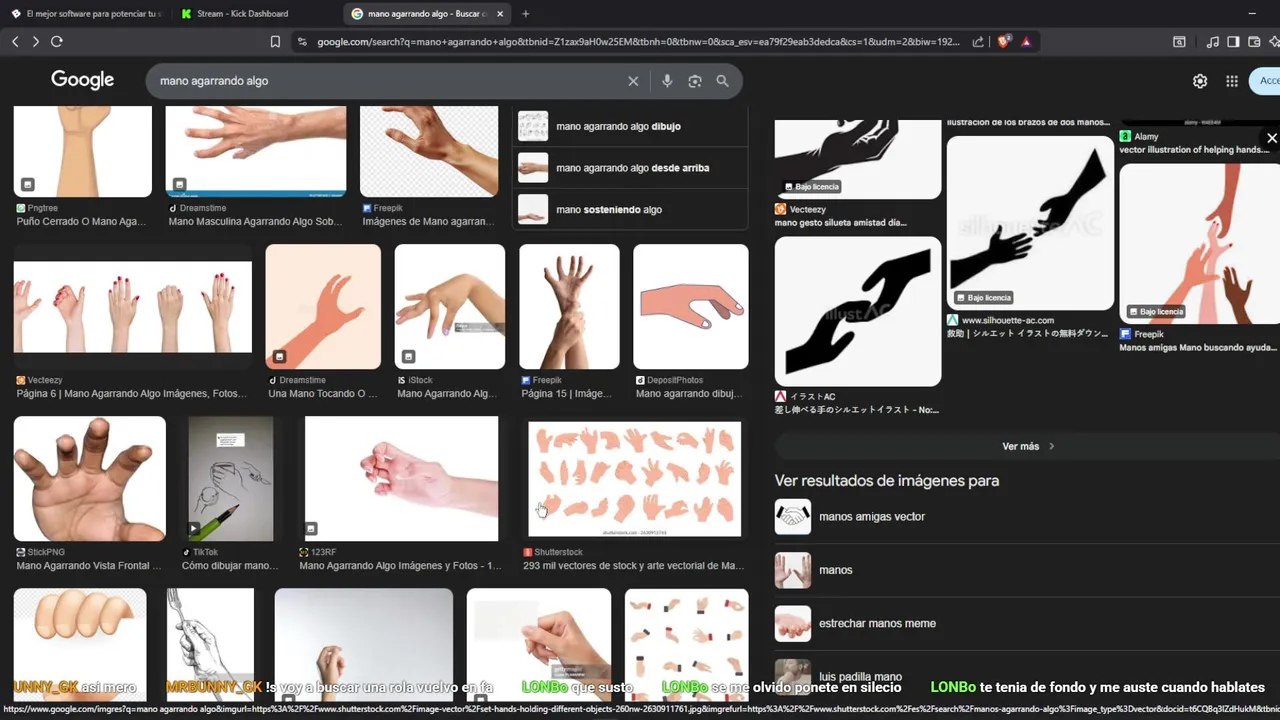This screenshot has width=1280, height=720.
Task: Clear the search box with the X
Action: pos(633,81)
